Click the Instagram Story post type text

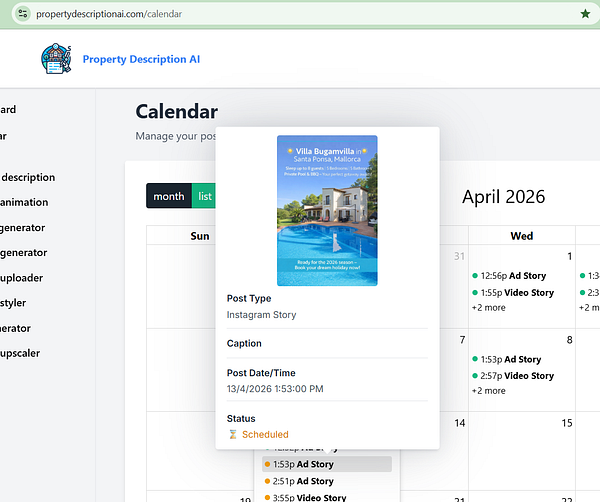point(261,315)
